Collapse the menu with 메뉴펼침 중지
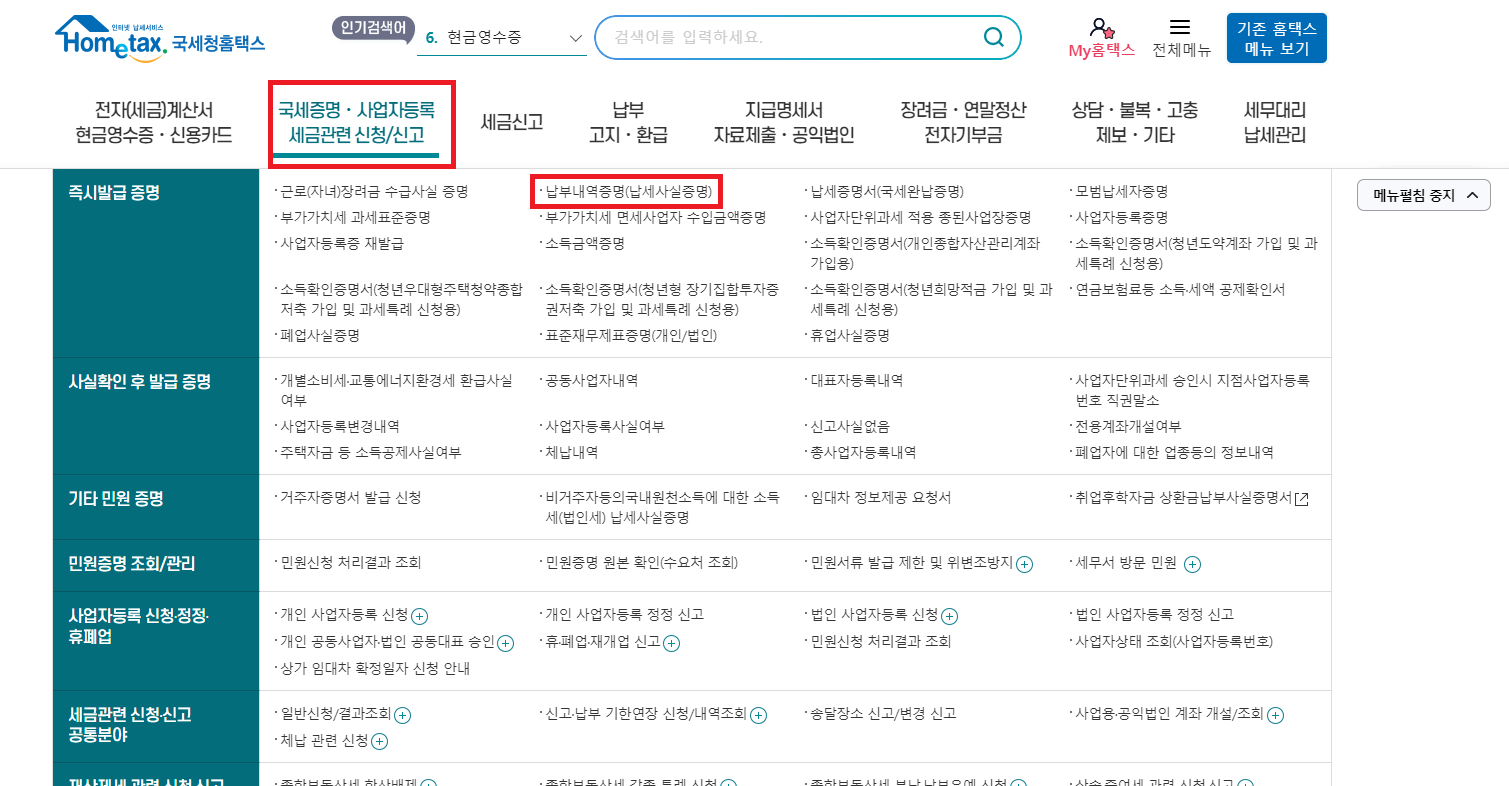This screenshot has height=786, width=1509. pos(1423,195)
